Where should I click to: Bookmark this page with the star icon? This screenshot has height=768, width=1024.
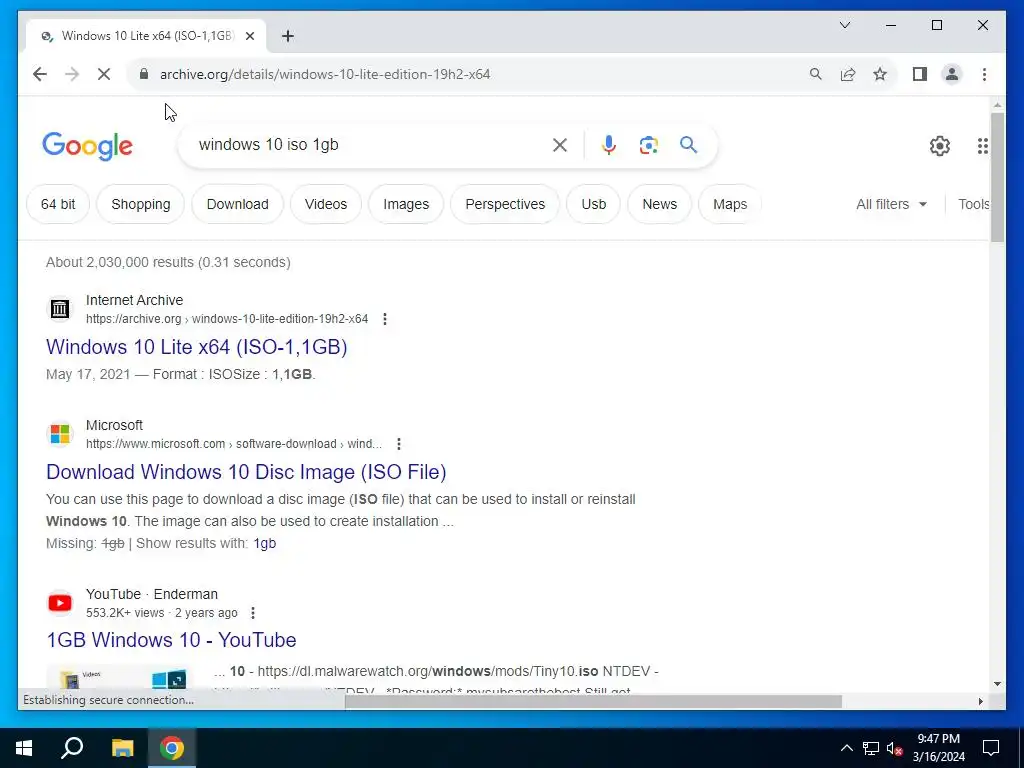pos(880,74)
